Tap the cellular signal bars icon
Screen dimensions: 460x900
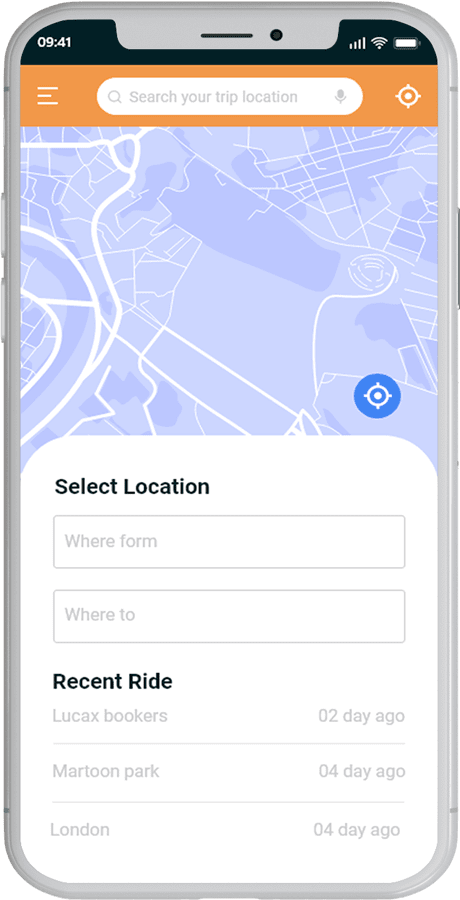point(358,43)
